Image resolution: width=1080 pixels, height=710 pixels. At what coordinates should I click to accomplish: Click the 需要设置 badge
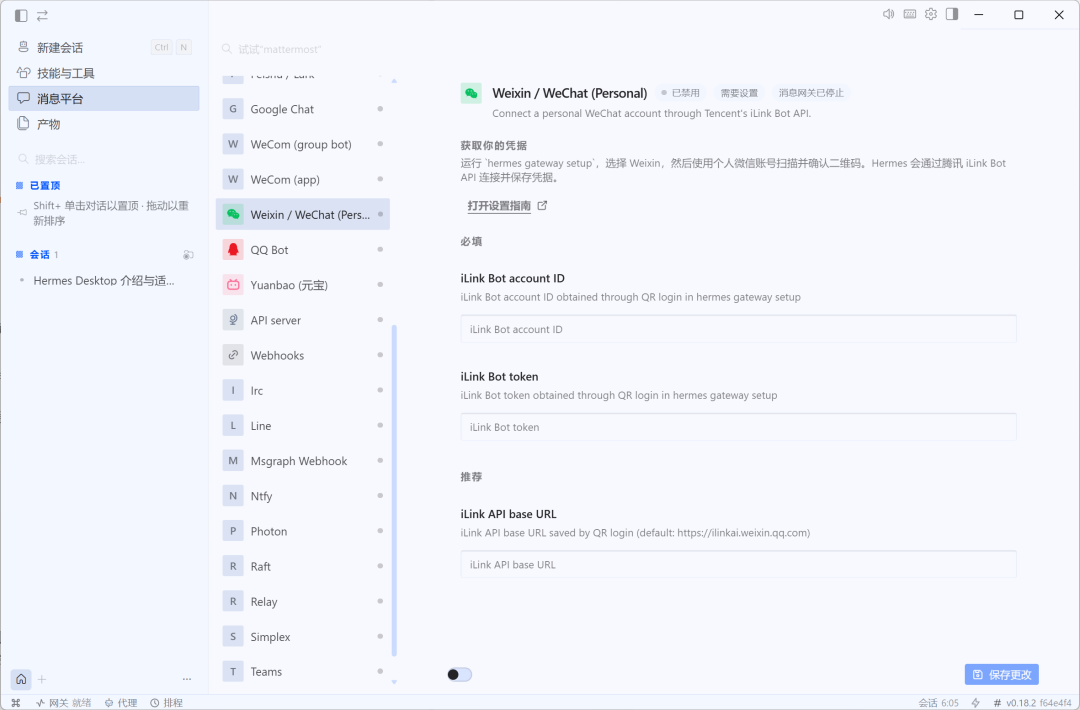(739, 93)
